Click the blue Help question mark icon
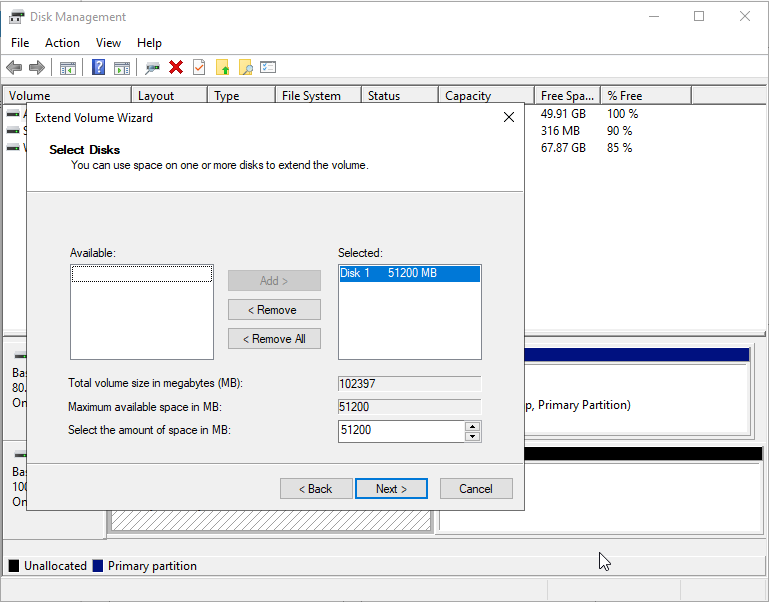769x602 pixels. (x=99, y=67)
